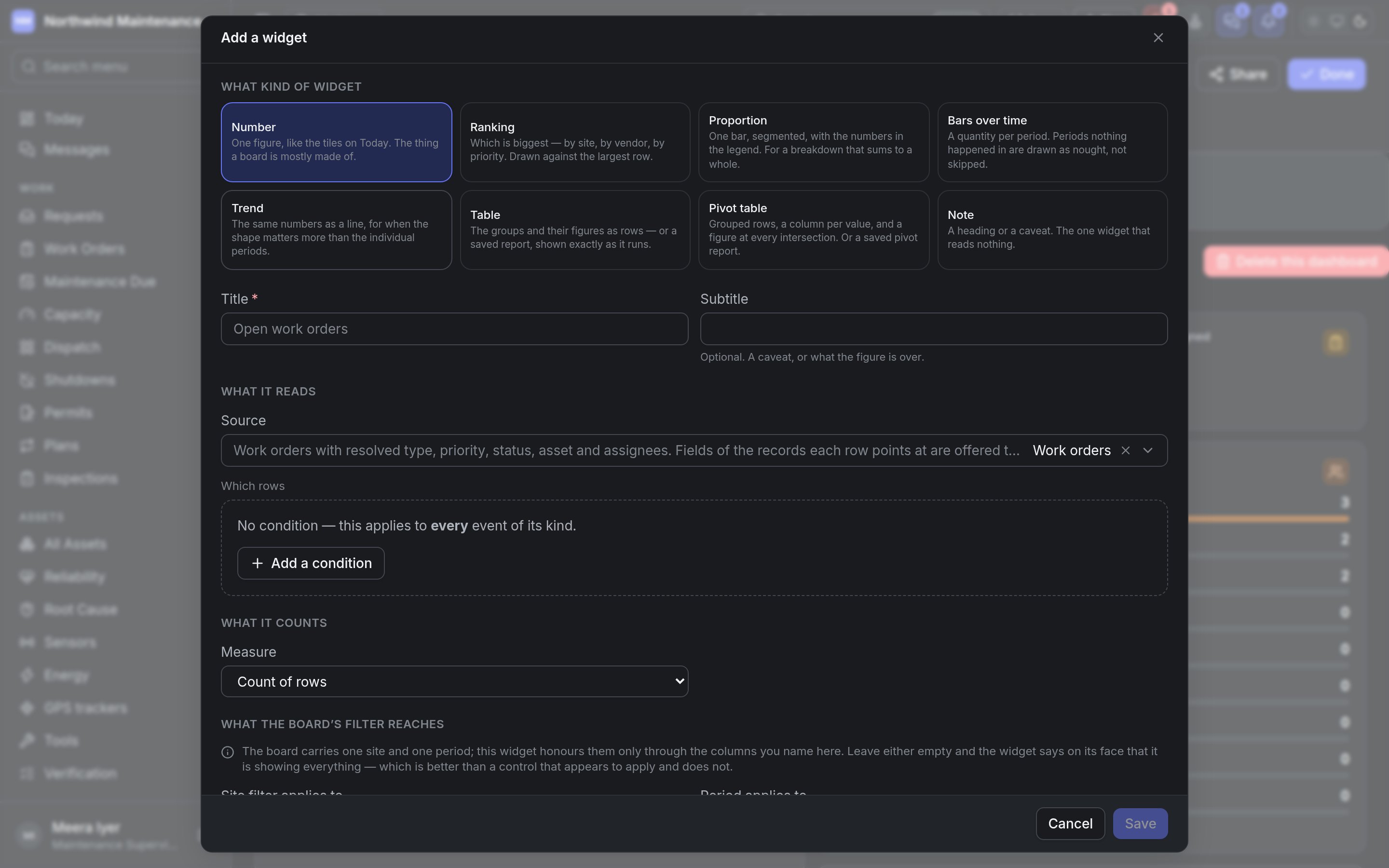Choose the Ranking widget kind

point(574,142)
